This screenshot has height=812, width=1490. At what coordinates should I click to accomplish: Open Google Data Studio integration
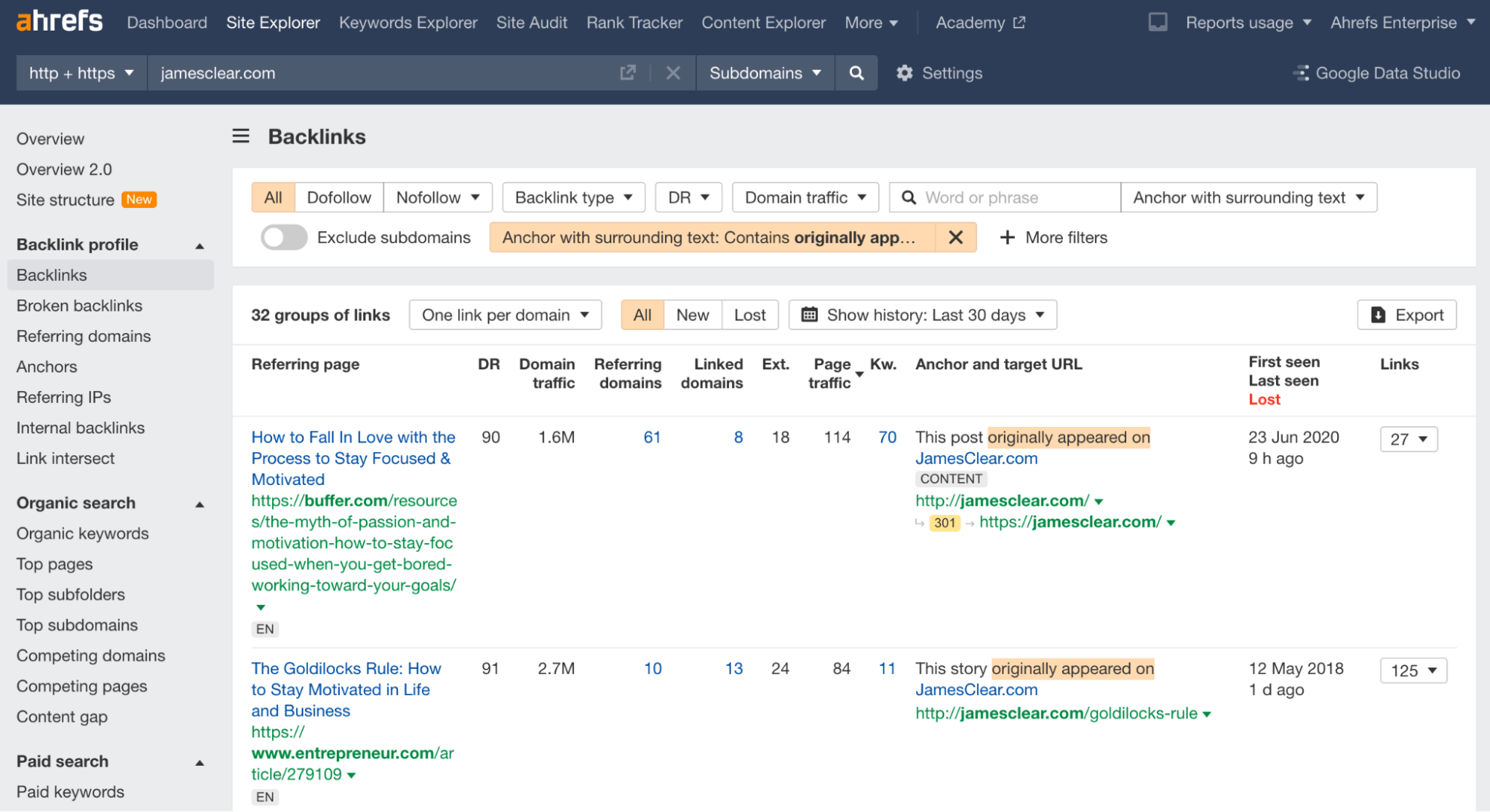pyautogui.click(x=1376, y=72)
